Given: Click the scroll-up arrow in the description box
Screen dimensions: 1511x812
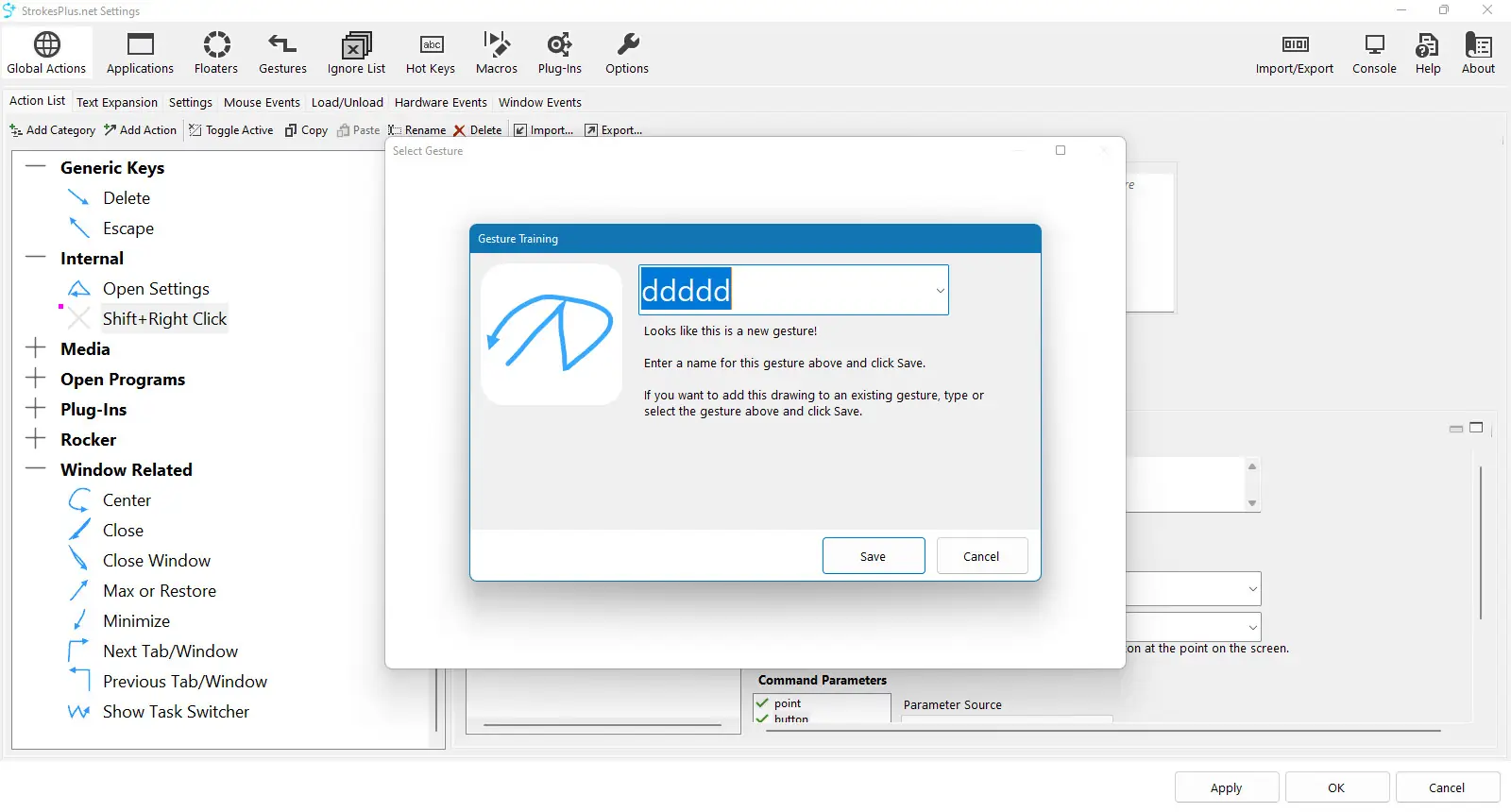Looking at the screenshot, I should point(1252,466).
